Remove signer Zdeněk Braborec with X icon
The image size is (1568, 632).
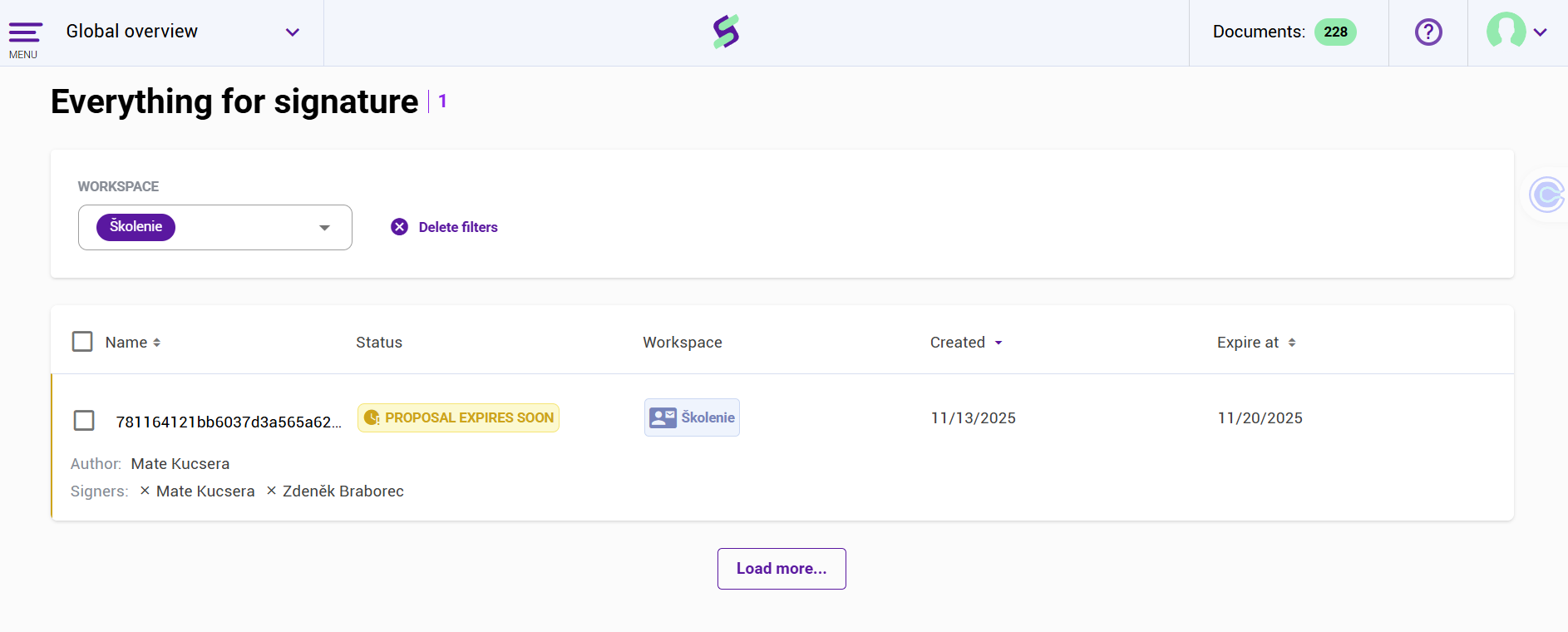271,491
